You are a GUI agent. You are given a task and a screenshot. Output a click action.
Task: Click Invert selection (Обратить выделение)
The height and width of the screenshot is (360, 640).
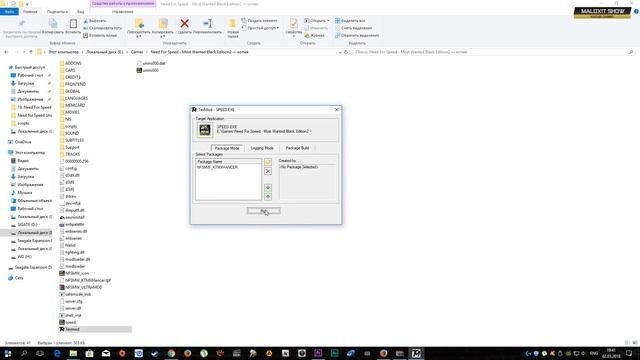(x=357, y=36)
